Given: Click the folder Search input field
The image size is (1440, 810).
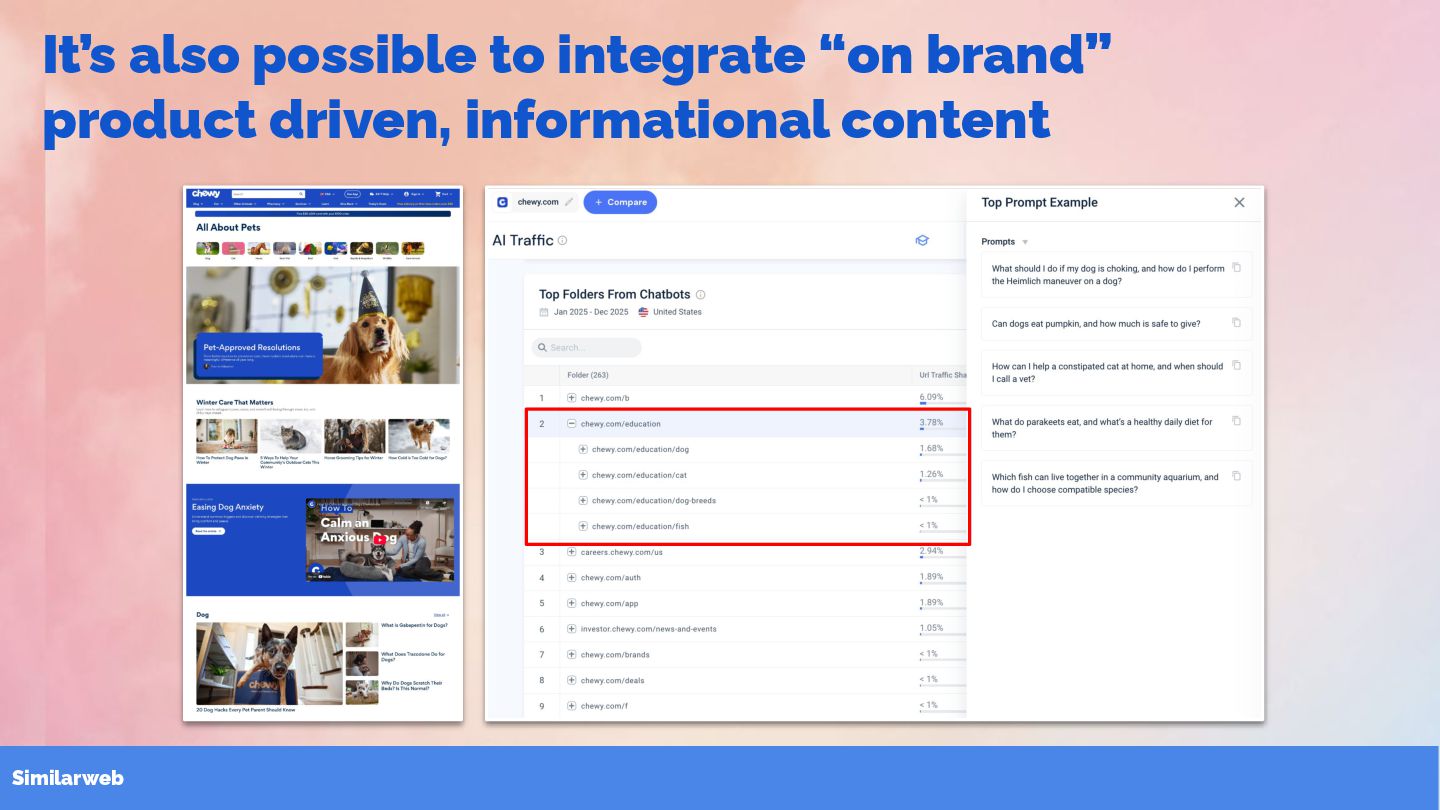Looking at the screenshot, I should click(x=587, y=348).
